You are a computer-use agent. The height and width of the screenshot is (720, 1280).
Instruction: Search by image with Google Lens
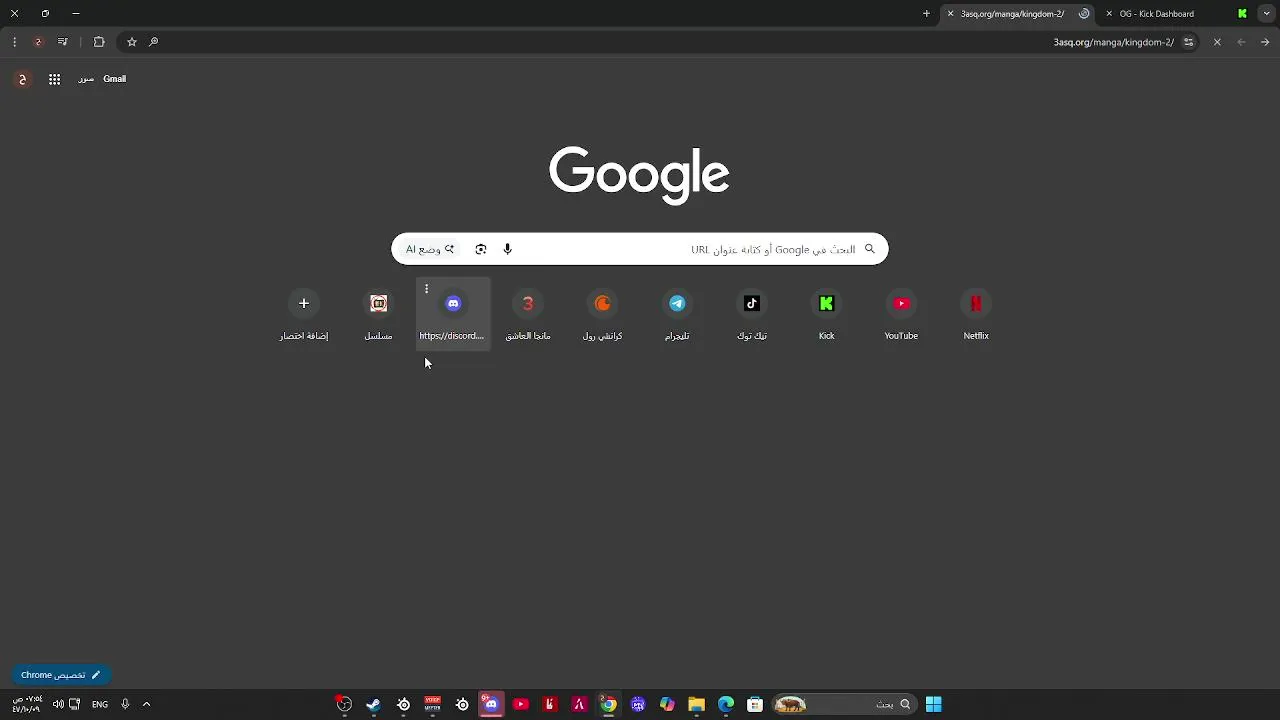(481, 249)
